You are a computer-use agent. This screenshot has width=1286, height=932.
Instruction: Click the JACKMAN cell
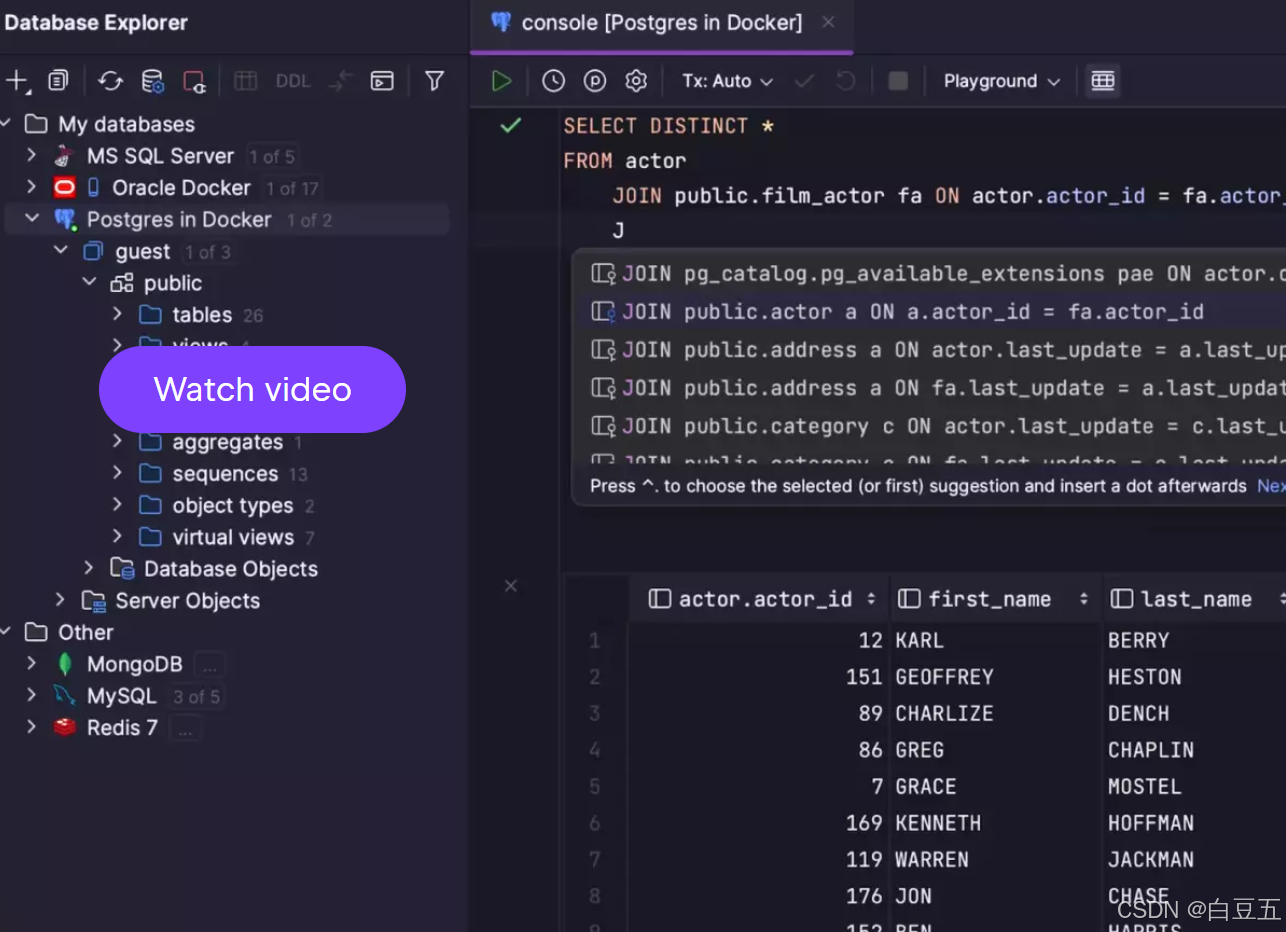1151,860
